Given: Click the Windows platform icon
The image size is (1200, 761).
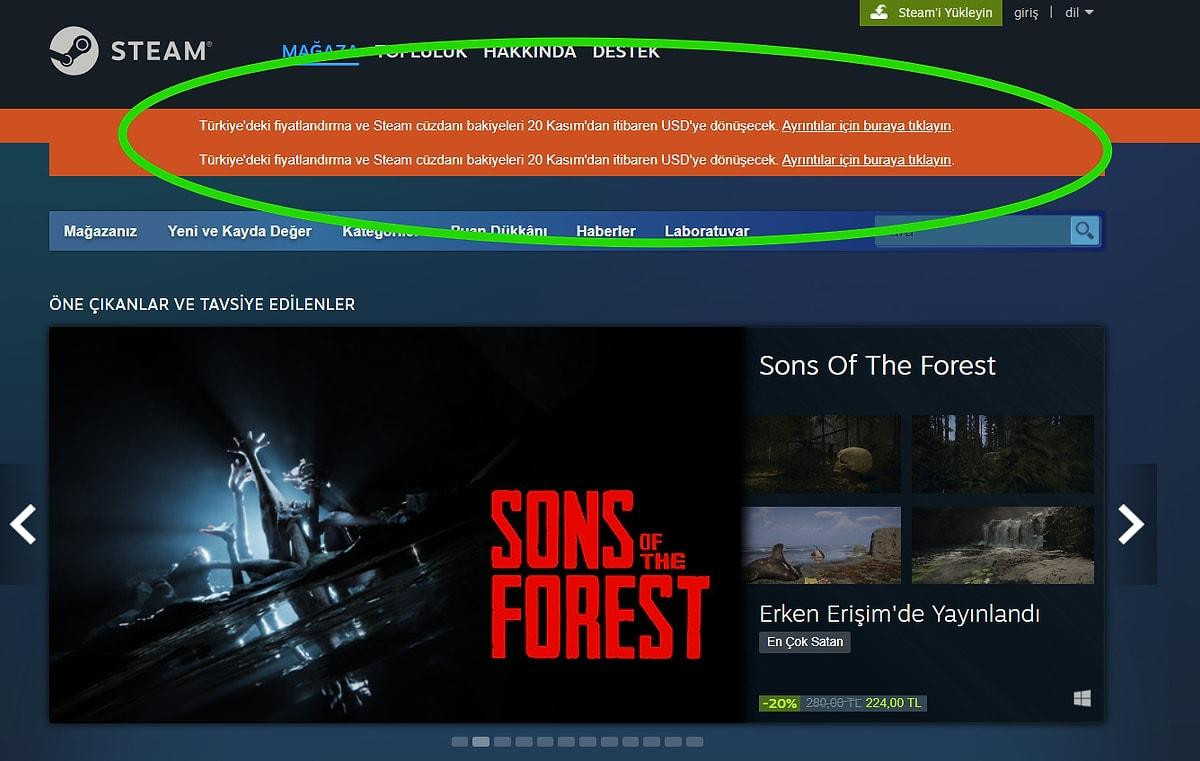Looking at the screenshot, I should 1082,699.
